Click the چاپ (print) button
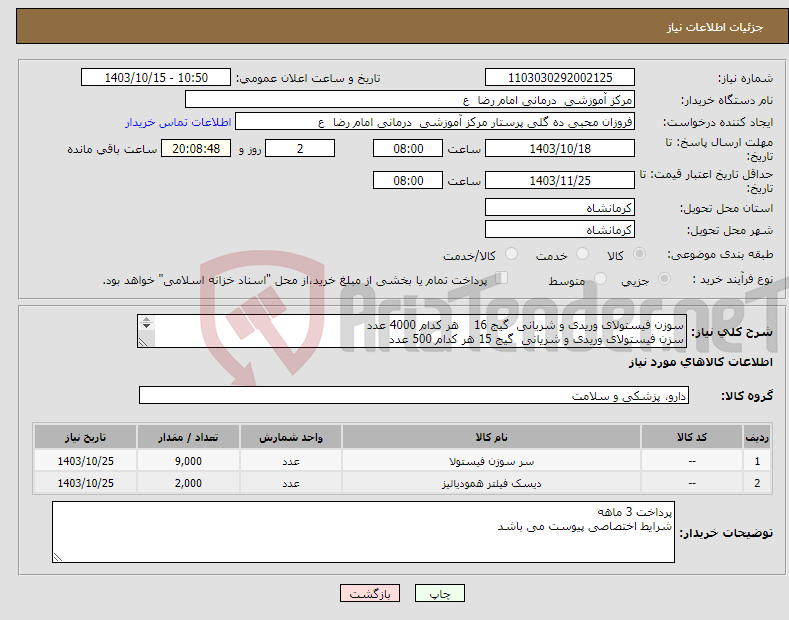The height and width of the screenshot is (620, 789). 439,593
